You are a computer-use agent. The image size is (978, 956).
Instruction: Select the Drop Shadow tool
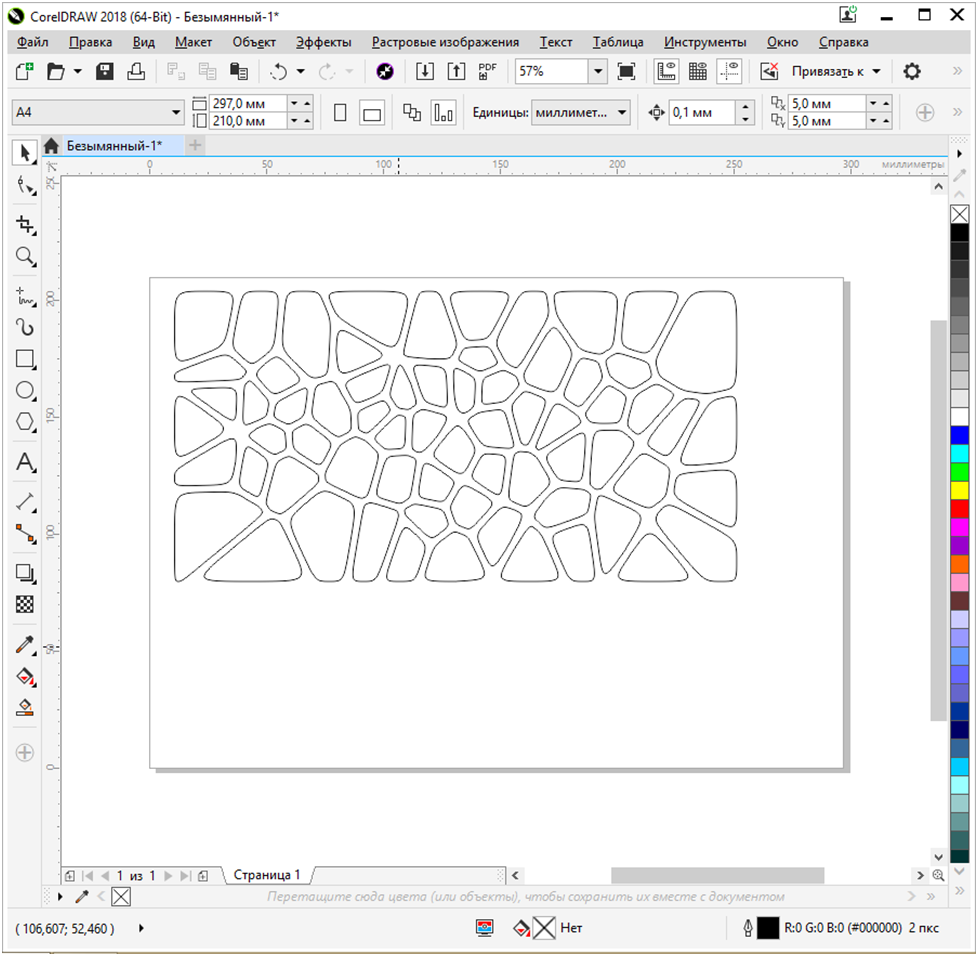pos(24,572)
